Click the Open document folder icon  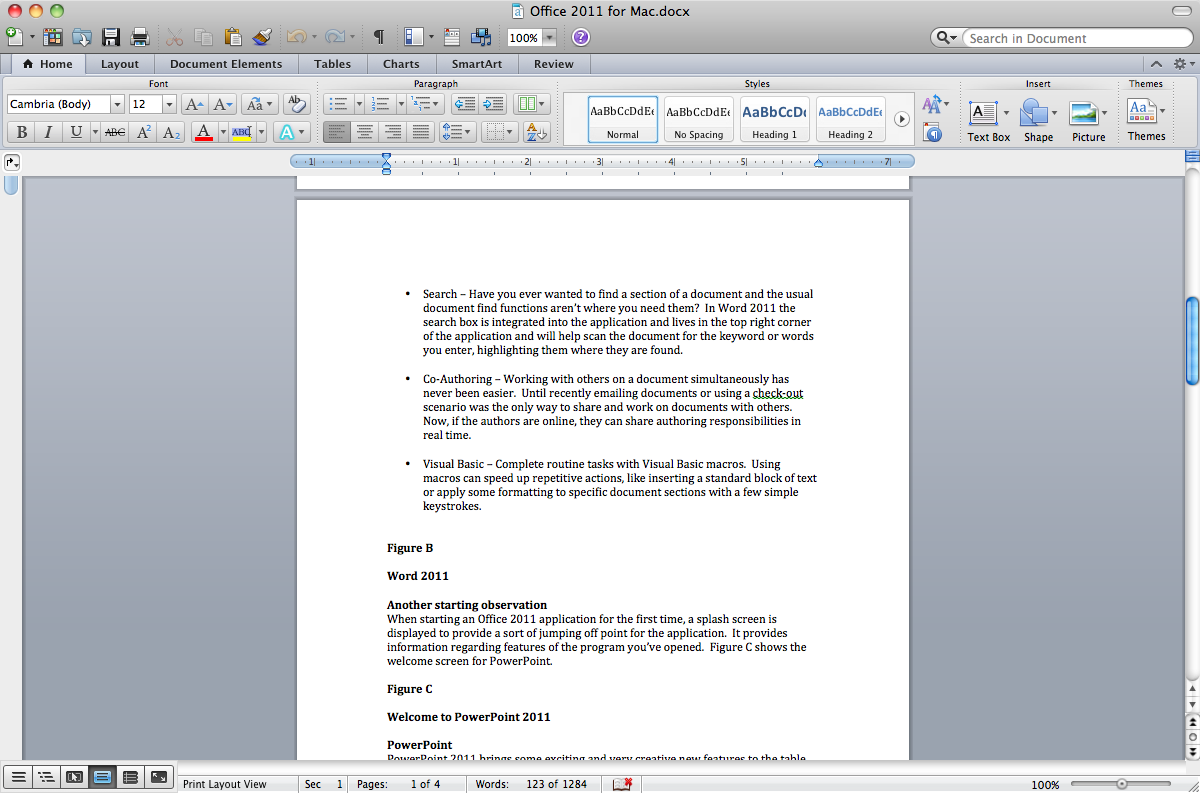(82, 38)
